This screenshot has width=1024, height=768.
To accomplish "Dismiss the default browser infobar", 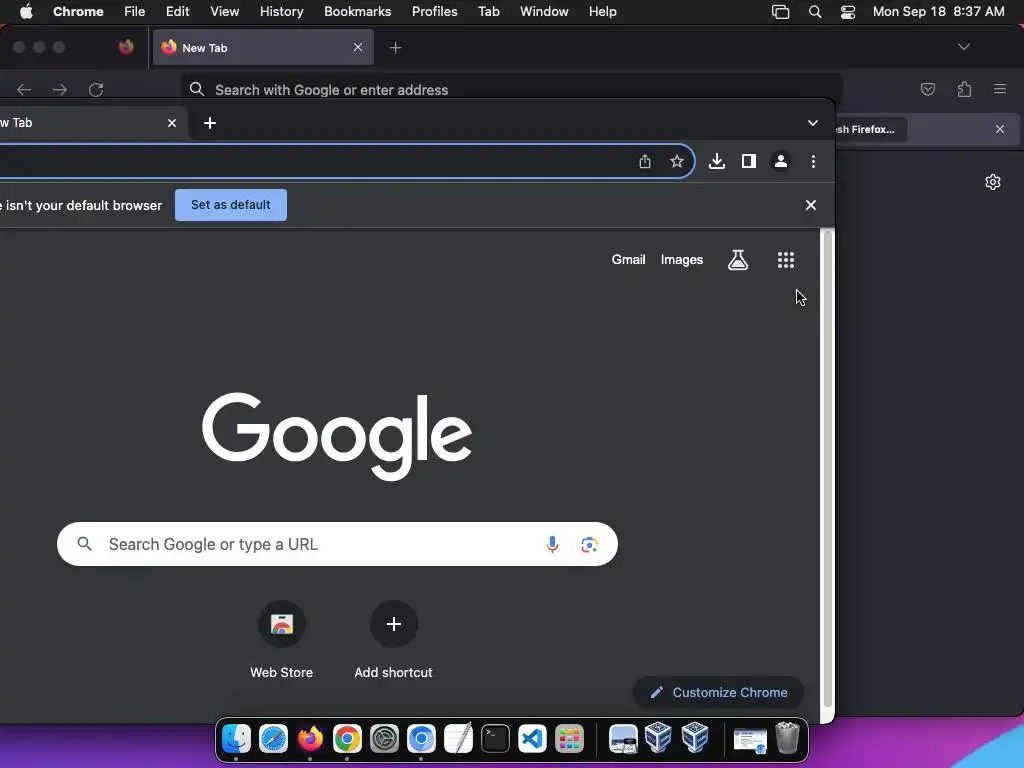I will [810, 205].
